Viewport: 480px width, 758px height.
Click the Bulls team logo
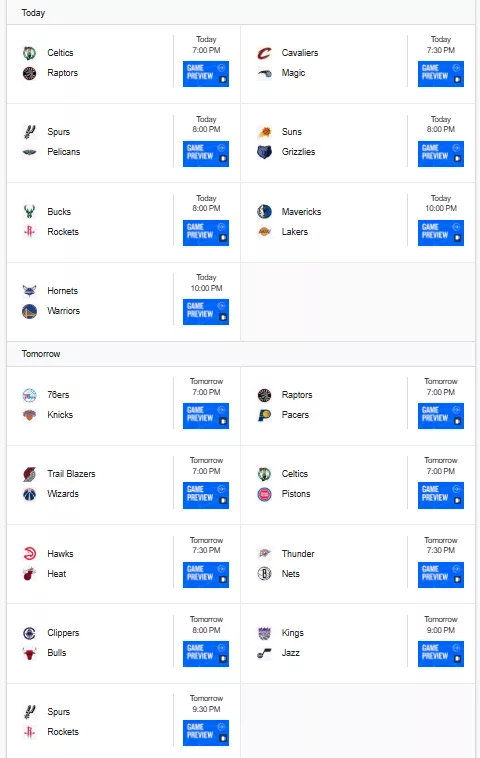(29, 653)
